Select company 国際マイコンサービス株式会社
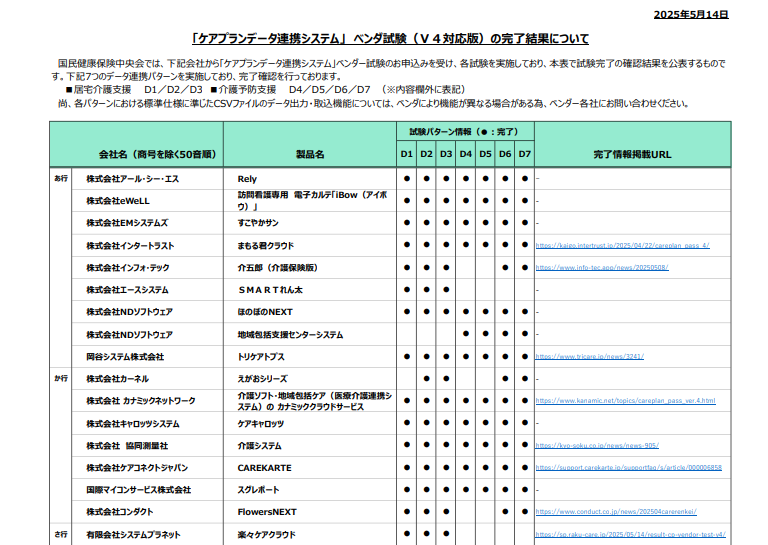 pyautogui.click(x=138, y=490)
